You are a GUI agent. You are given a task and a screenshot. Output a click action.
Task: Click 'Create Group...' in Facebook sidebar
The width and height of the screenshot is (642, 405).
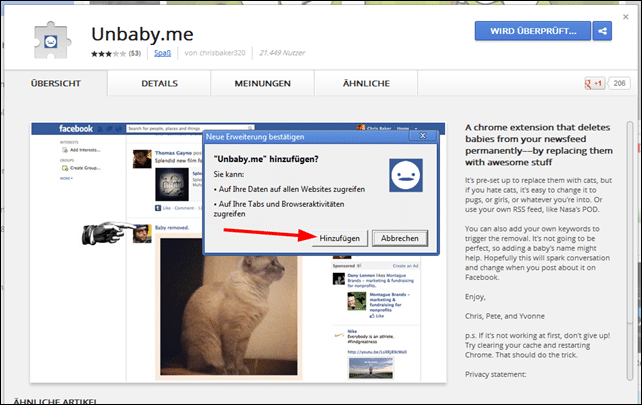pyautogui.click(x=85, y=168)
